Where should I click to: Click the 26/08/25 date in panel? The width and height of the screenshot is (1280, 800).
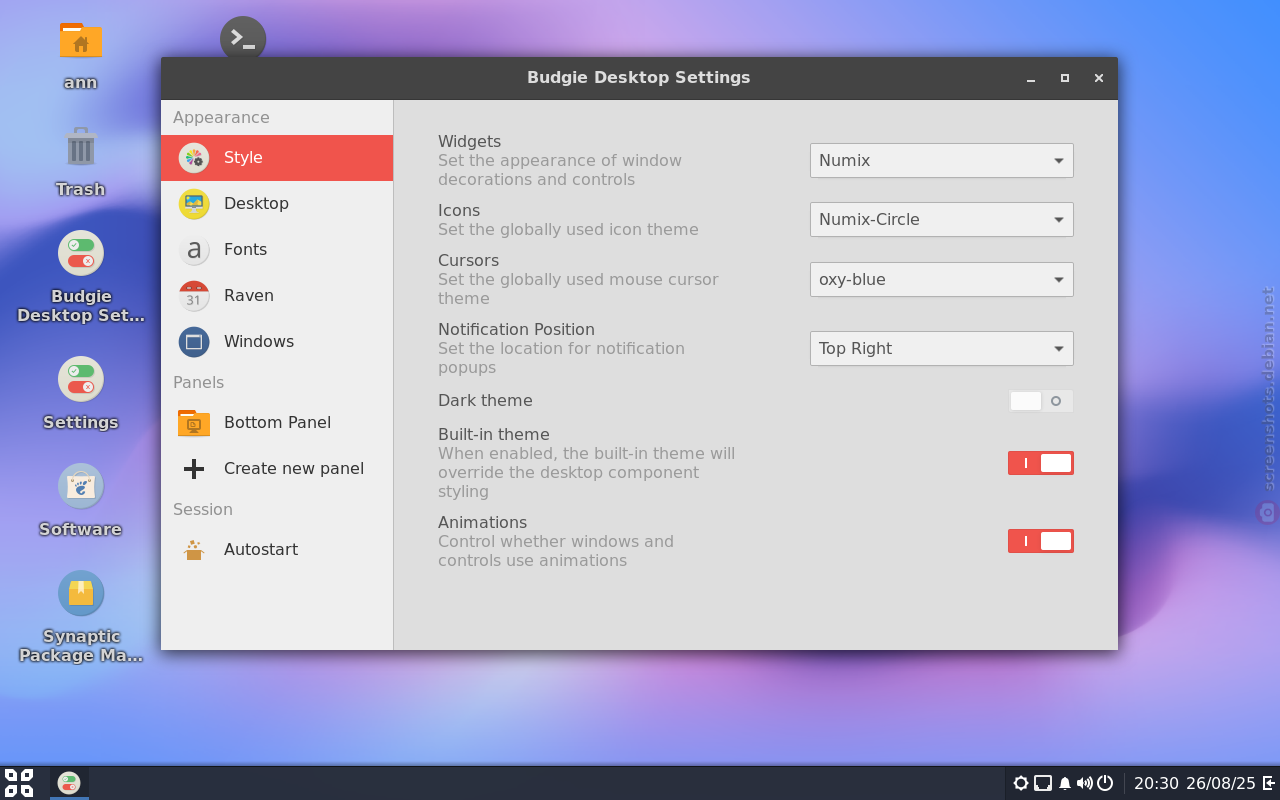(x=1221, y=783)
